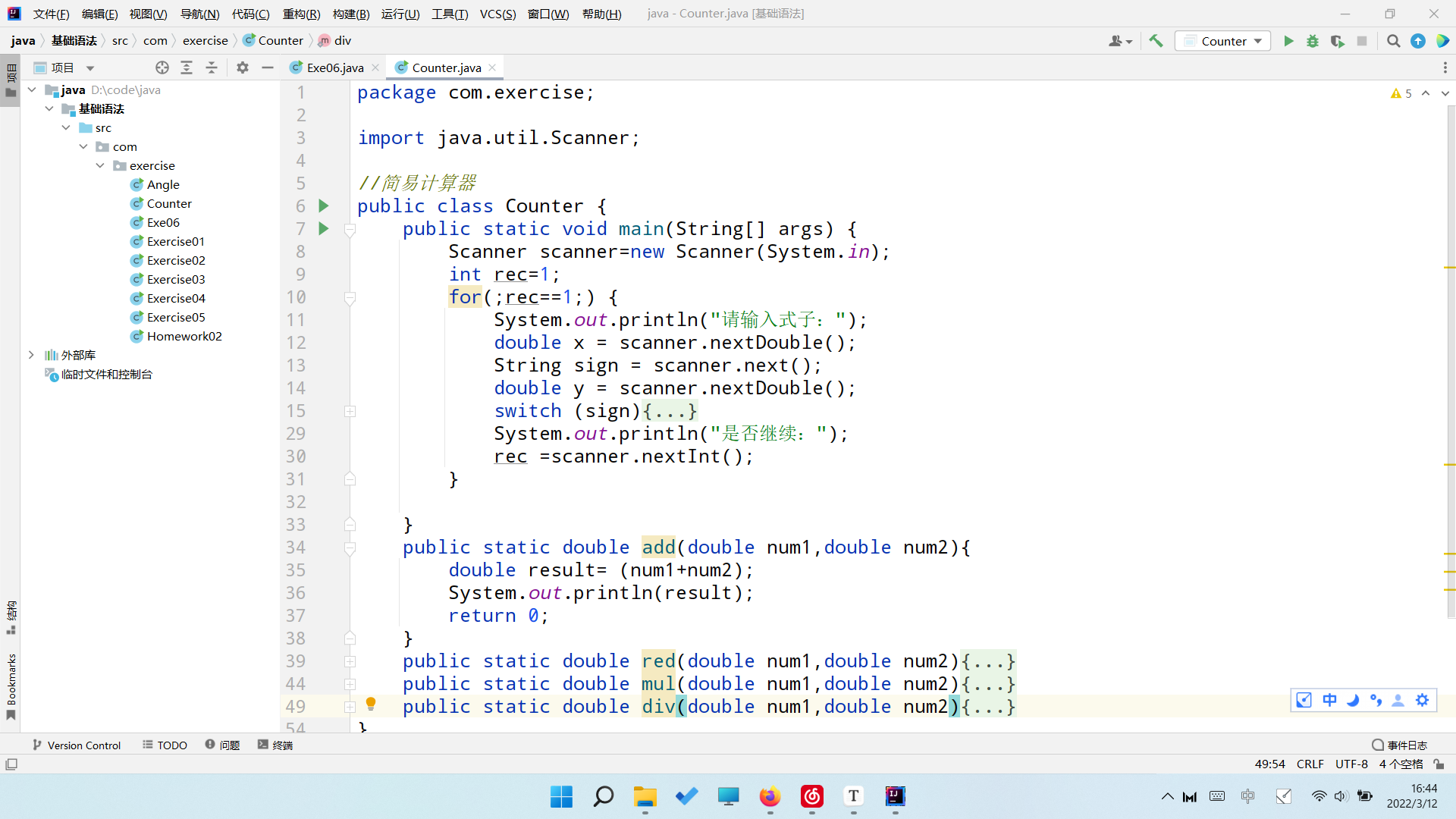Screen dimensions: 1456x819
Task: Expand the 外部库 tree node
Action: point(31,355)
